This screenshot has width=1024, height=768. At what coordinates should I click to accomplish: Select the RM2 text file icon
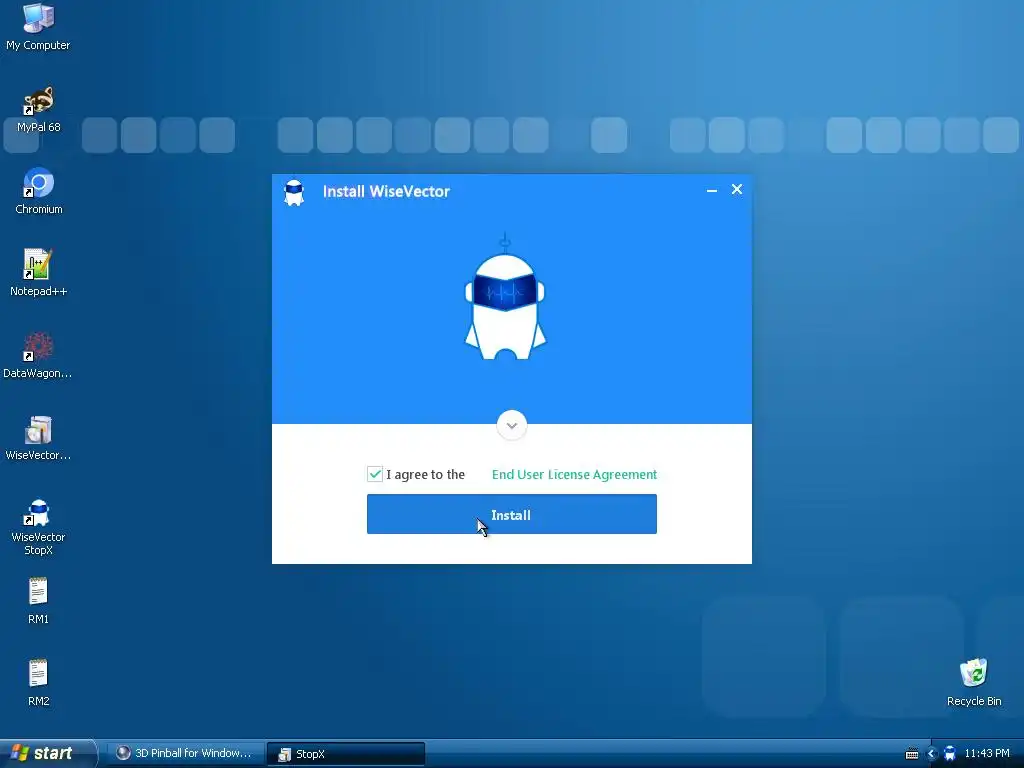(x=38, y=683)
